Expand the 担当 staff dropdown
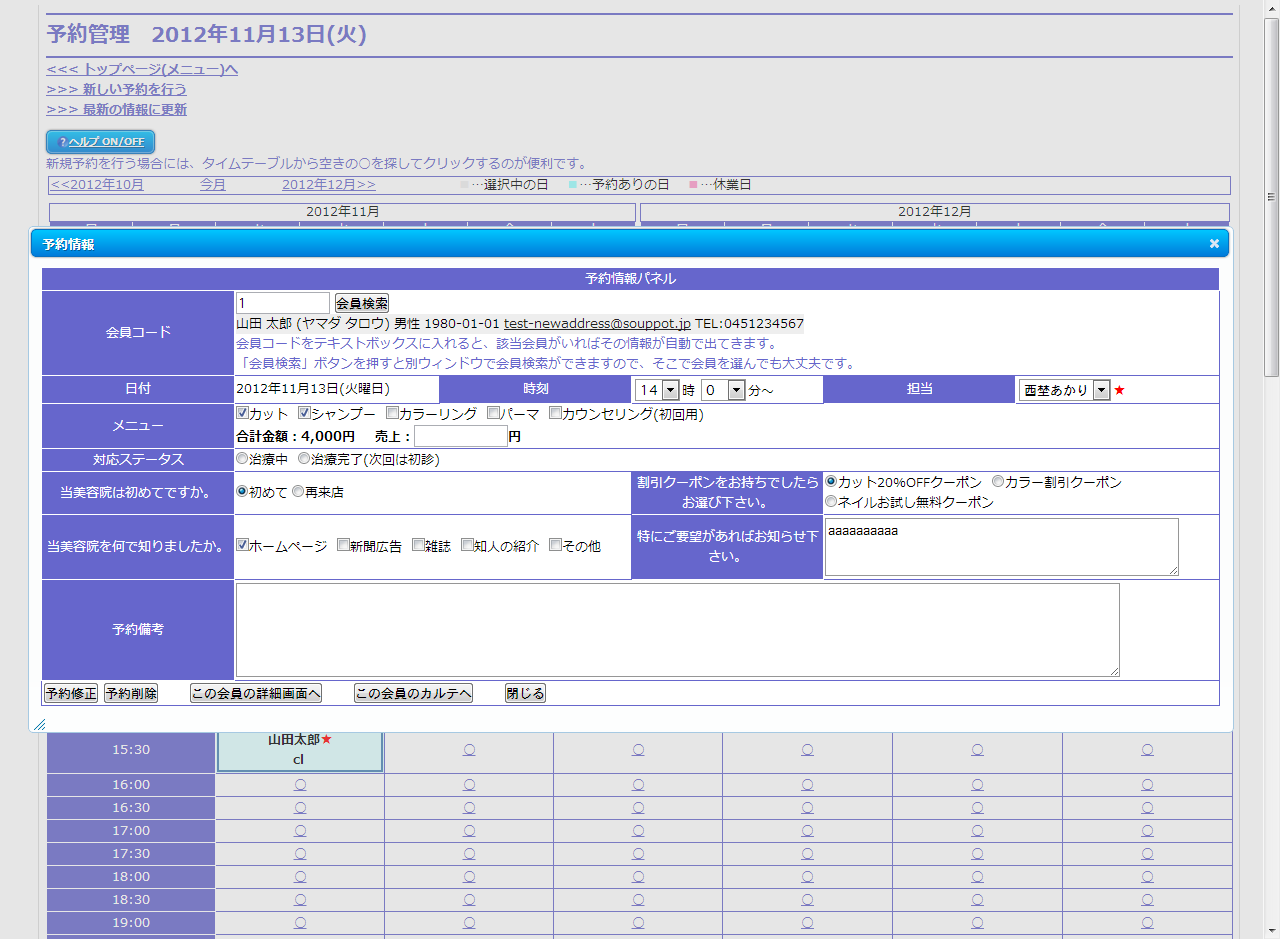 pos(1064,390)
